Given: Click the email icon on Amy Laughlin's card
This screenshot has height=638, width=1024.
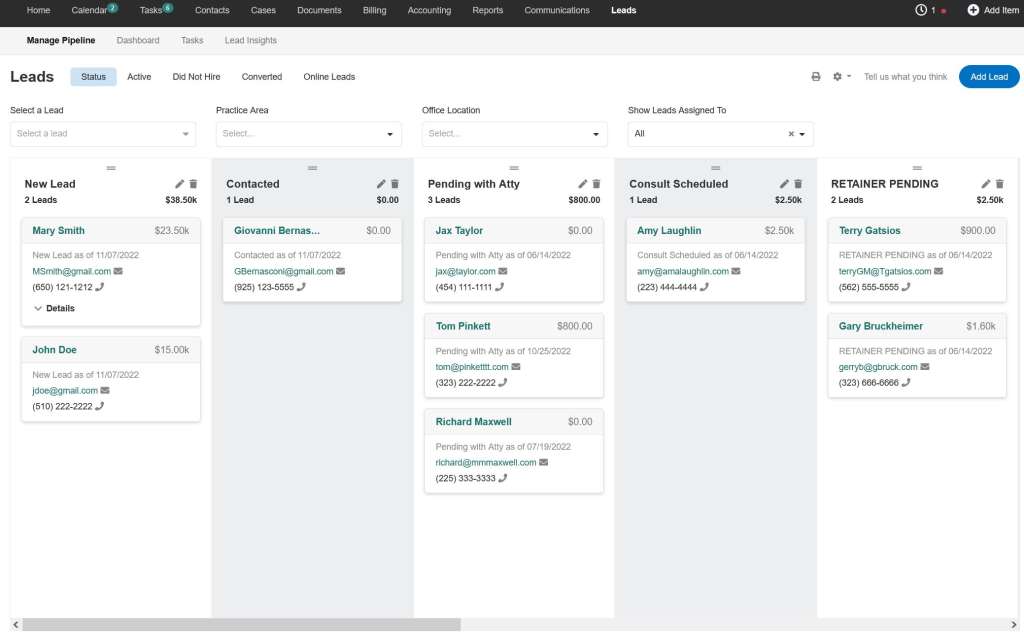Looking at the screenshot, I should (737, 270).
